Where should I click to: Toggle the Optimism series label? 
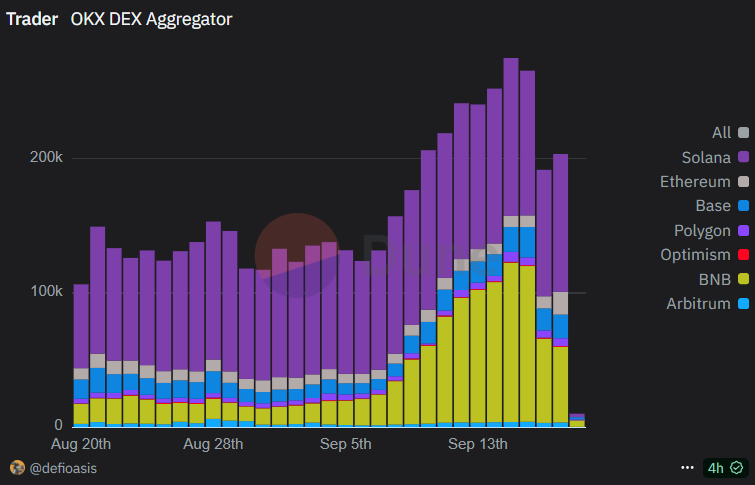click(x=695, y=254)
